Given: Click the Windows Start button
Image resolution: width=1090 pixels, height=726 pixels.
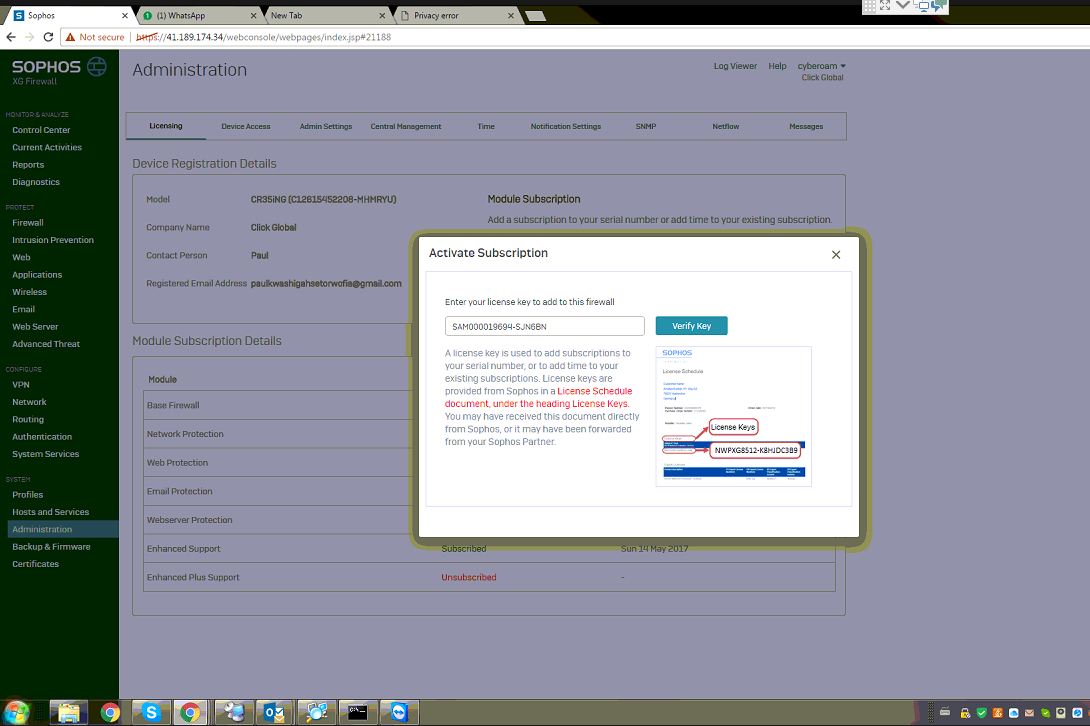Looking at the screenshot, I should tap(17, 712).
